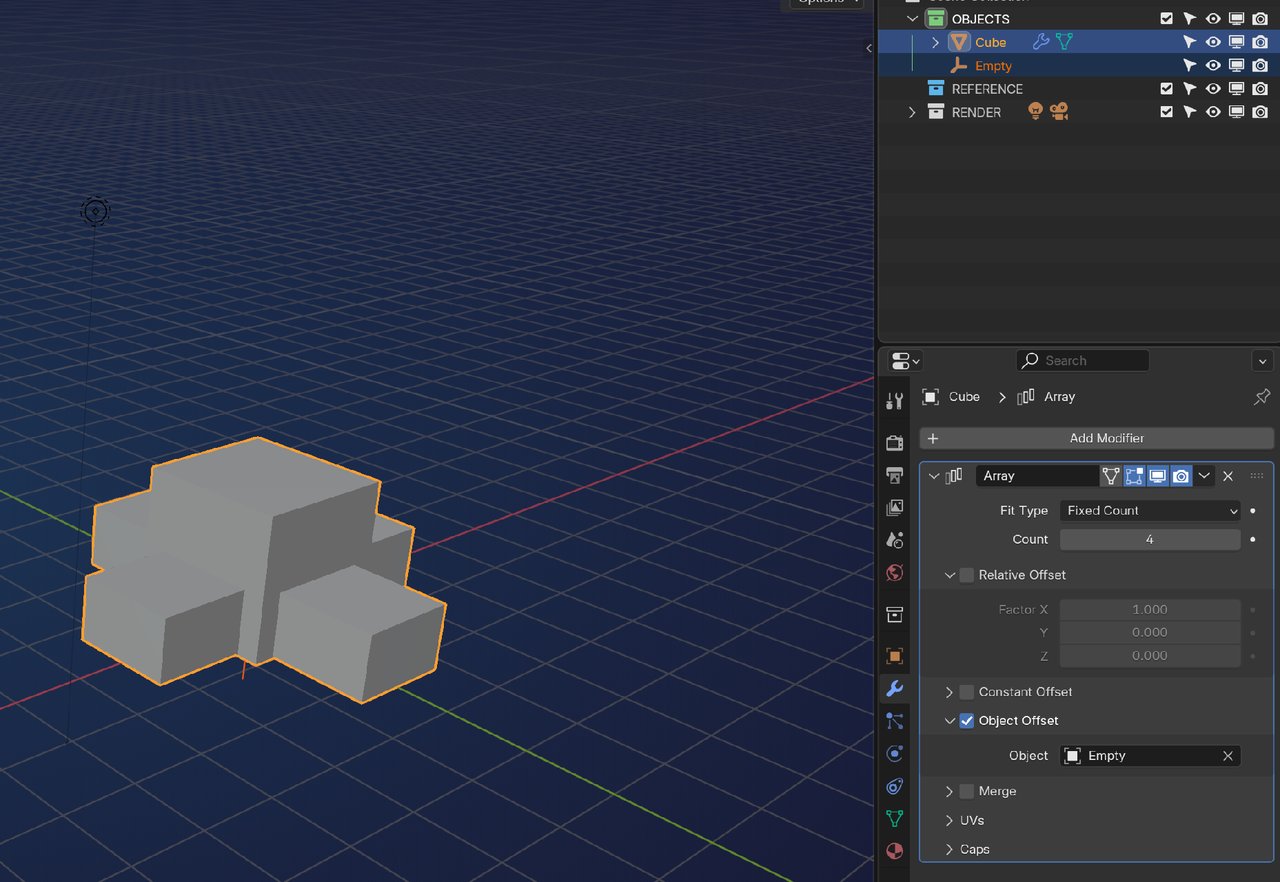
Task: Pin the properties editor context
Action: pos(1261,397)
